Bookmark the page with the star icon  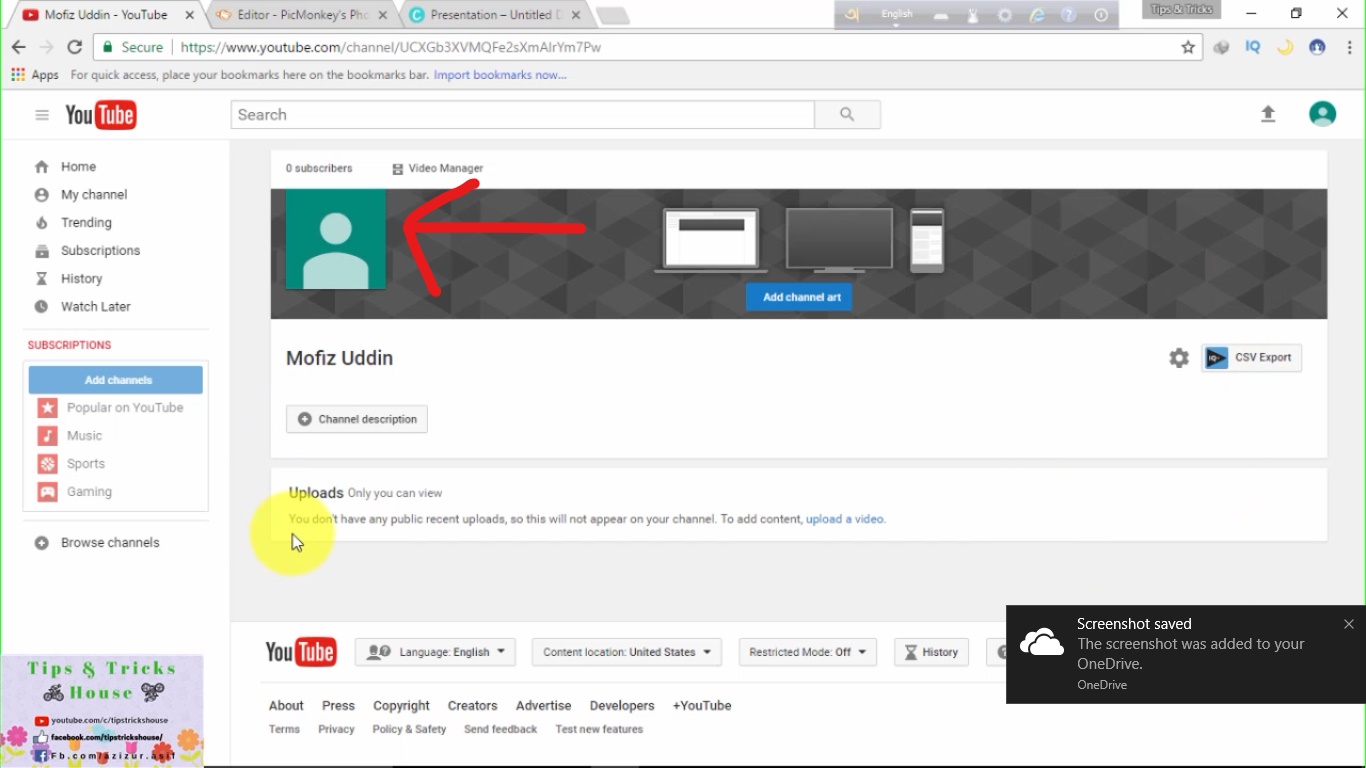coord(1188,47)
